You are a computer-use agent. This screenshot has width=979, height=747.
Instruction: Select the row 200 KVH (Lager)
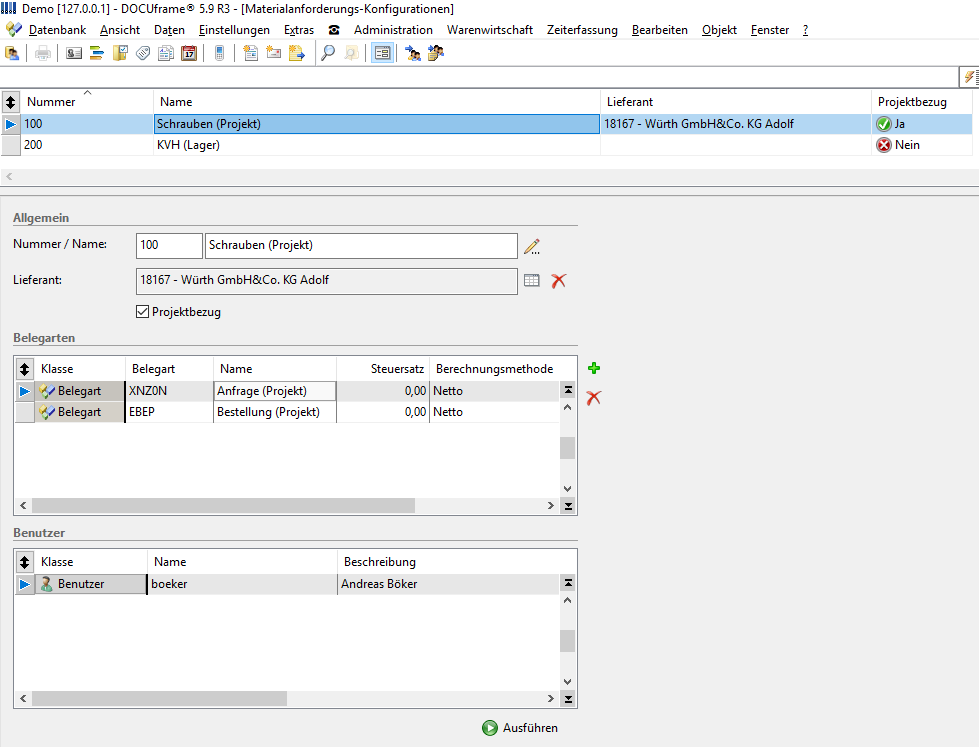click(x=487, y=145)
